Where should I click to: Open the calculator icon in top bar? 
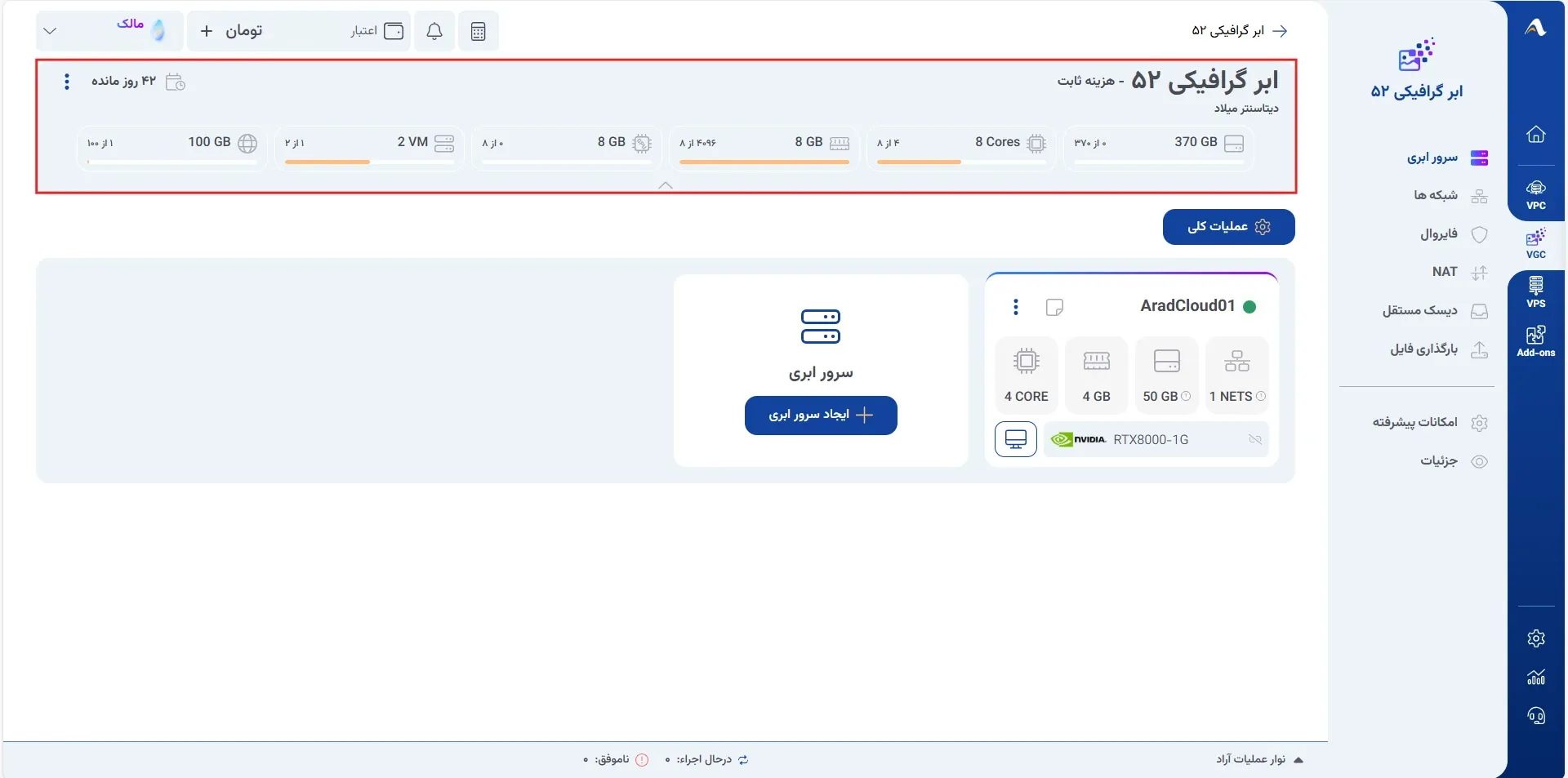[479, 31]
